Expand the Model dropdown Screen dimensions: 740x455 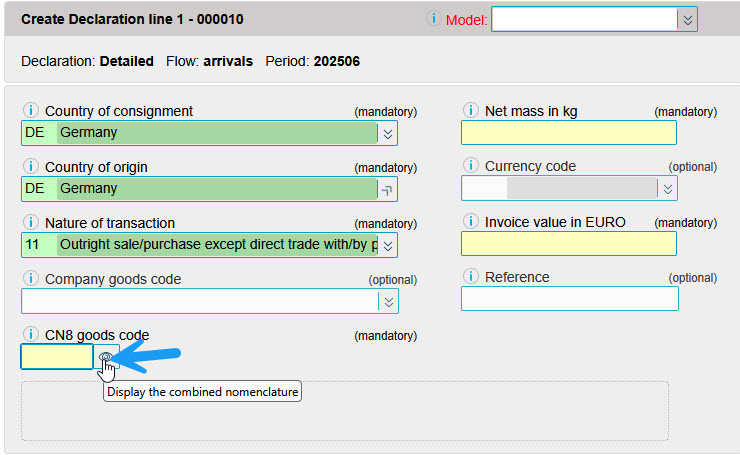[x=687, y=19]
